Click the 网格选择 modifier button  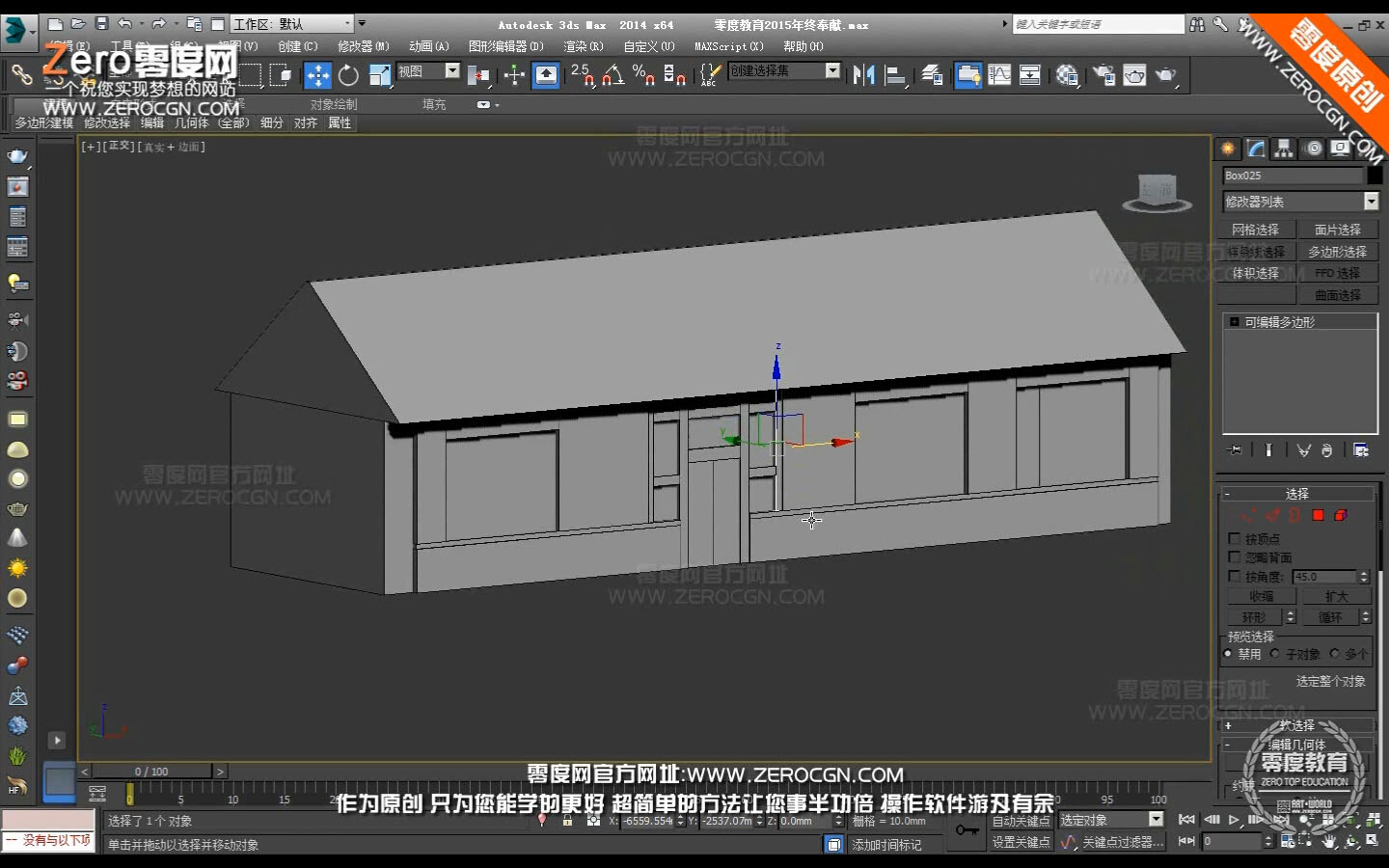1256,230
